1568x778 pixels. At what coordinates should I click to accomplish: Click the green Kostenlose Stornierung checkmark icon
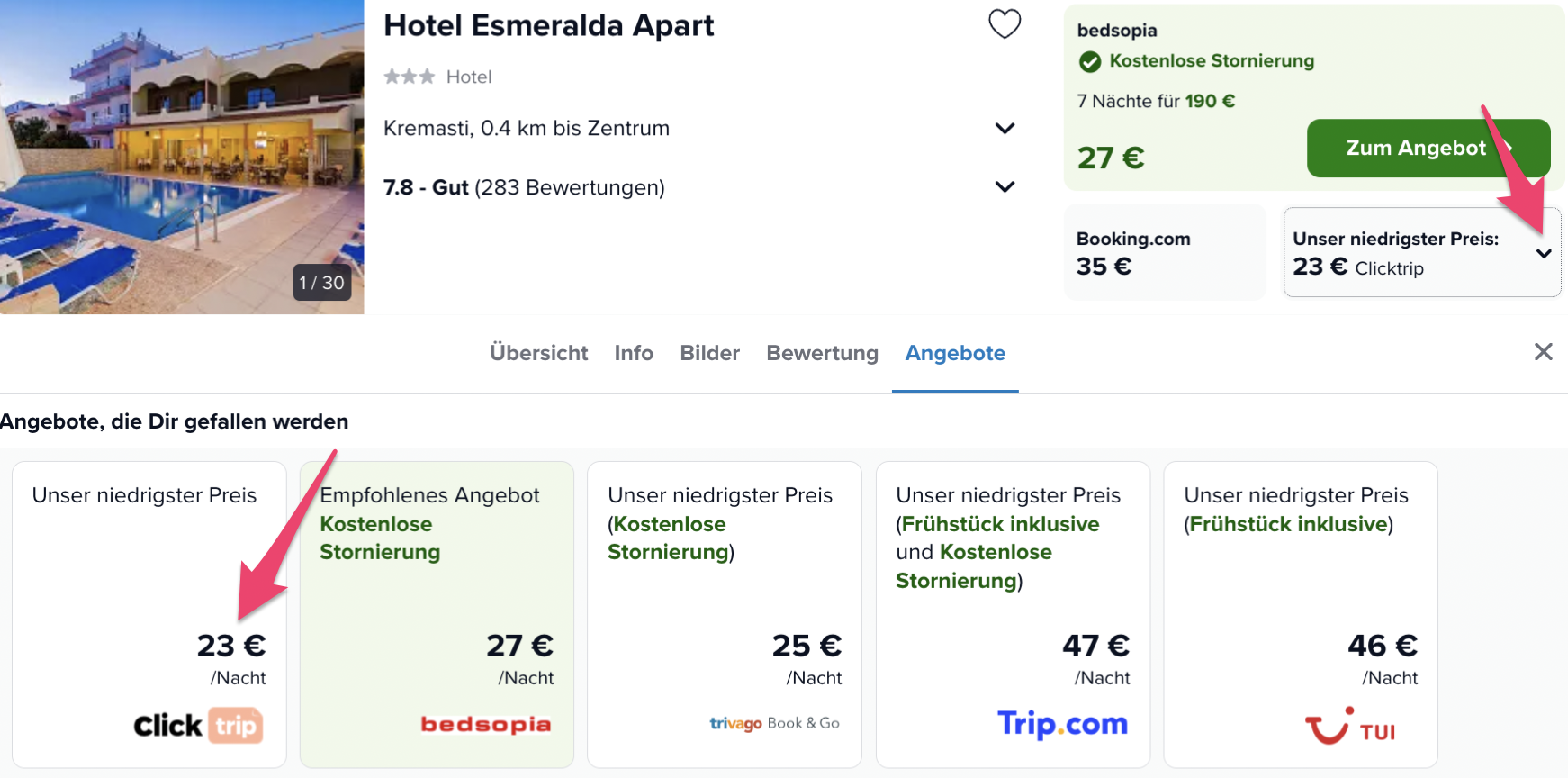[1090, 61]
